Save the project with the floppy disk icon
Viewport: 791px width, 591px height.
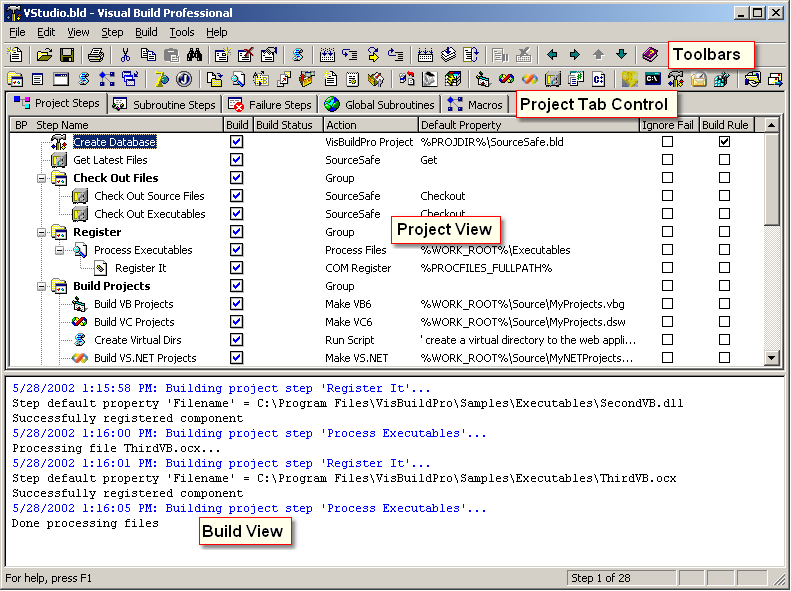point(67,54)
